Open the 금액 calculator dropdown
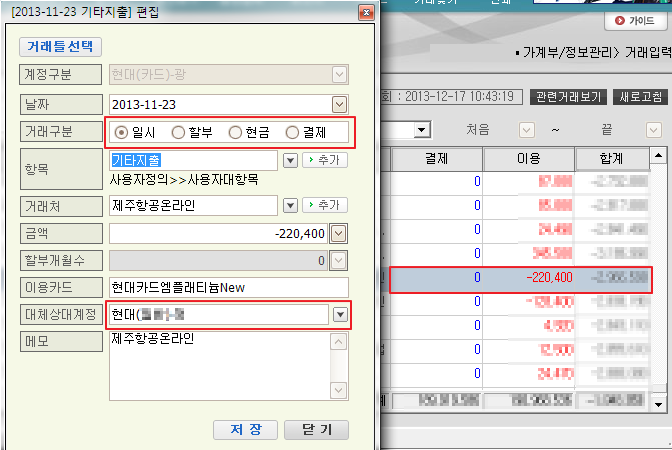Viewport: 672px width, 450px height. (x=339, y=234)
